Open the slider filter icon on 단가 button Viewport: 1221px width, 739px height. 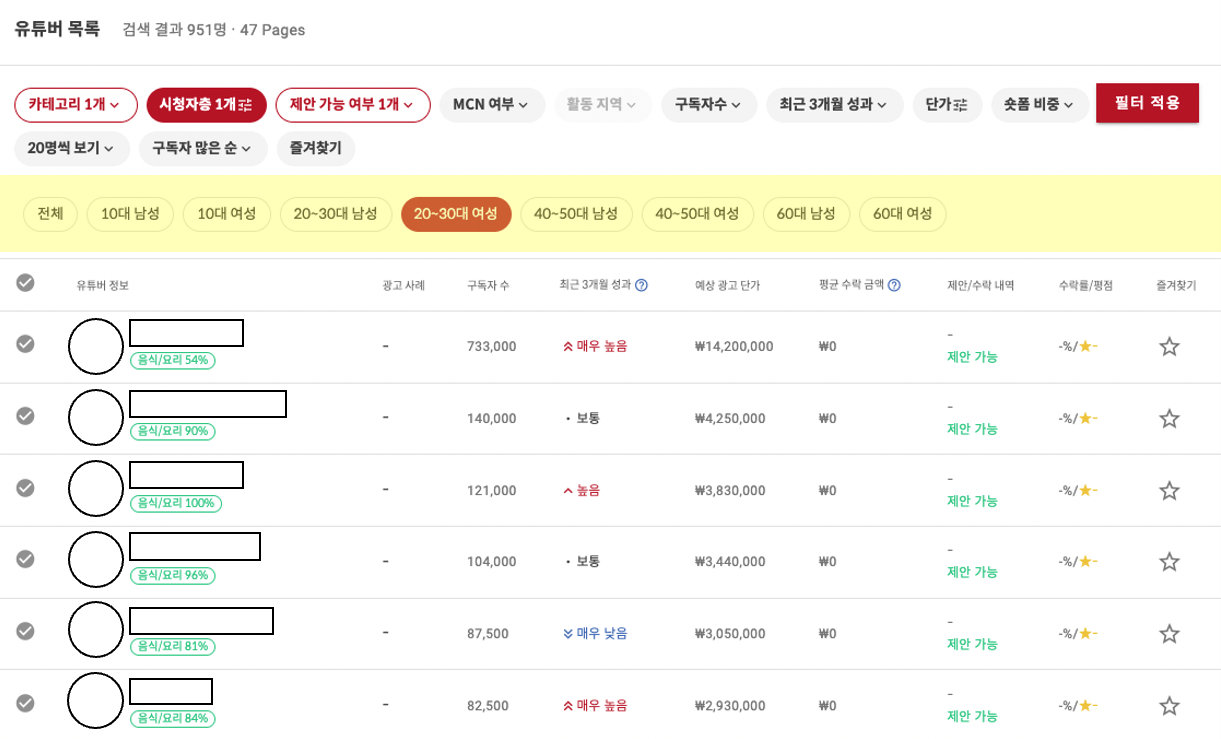(958, 105)
